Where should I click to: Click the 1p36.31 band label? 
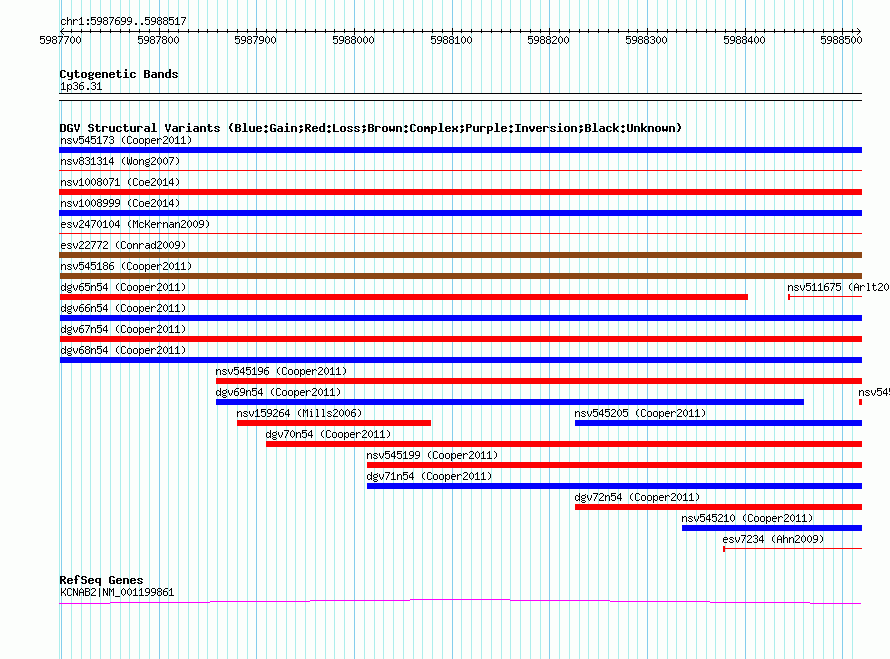point(81,87)
